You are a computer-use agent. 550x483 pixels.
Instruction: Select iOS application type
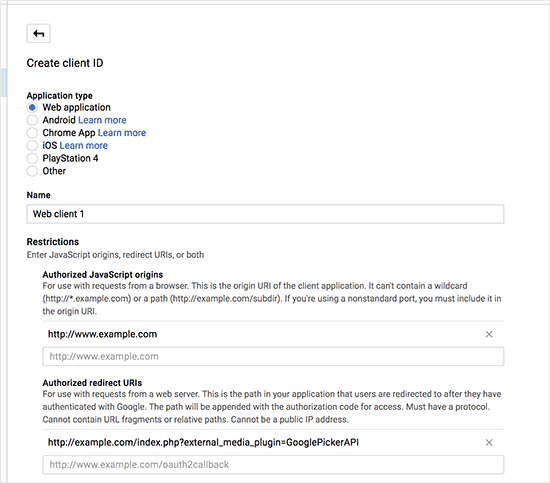[x=32, y=146]
